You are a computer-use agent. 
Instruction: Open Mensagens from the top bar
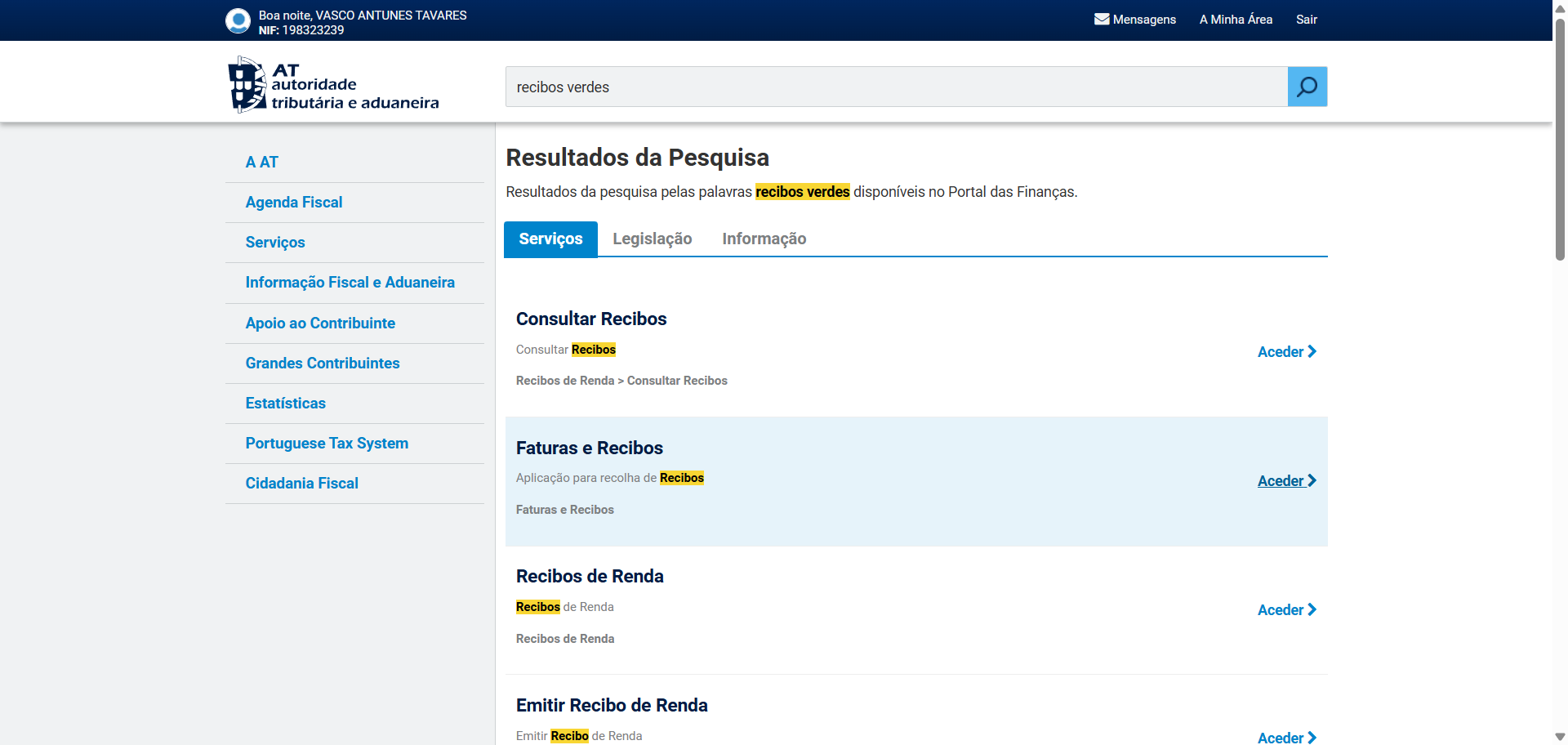click(x=1135, y=20)
